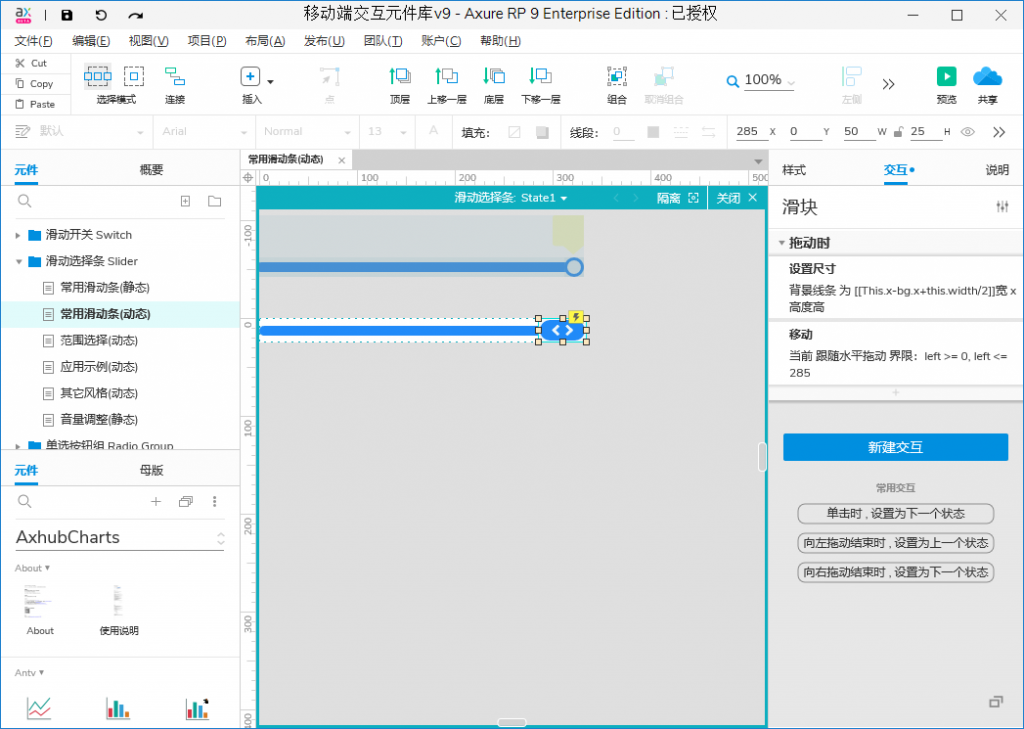Open page 音量调整(静态)
The height and width of the screenshot is (729, 1024).
pyautogui.click(x=99, y=419)
